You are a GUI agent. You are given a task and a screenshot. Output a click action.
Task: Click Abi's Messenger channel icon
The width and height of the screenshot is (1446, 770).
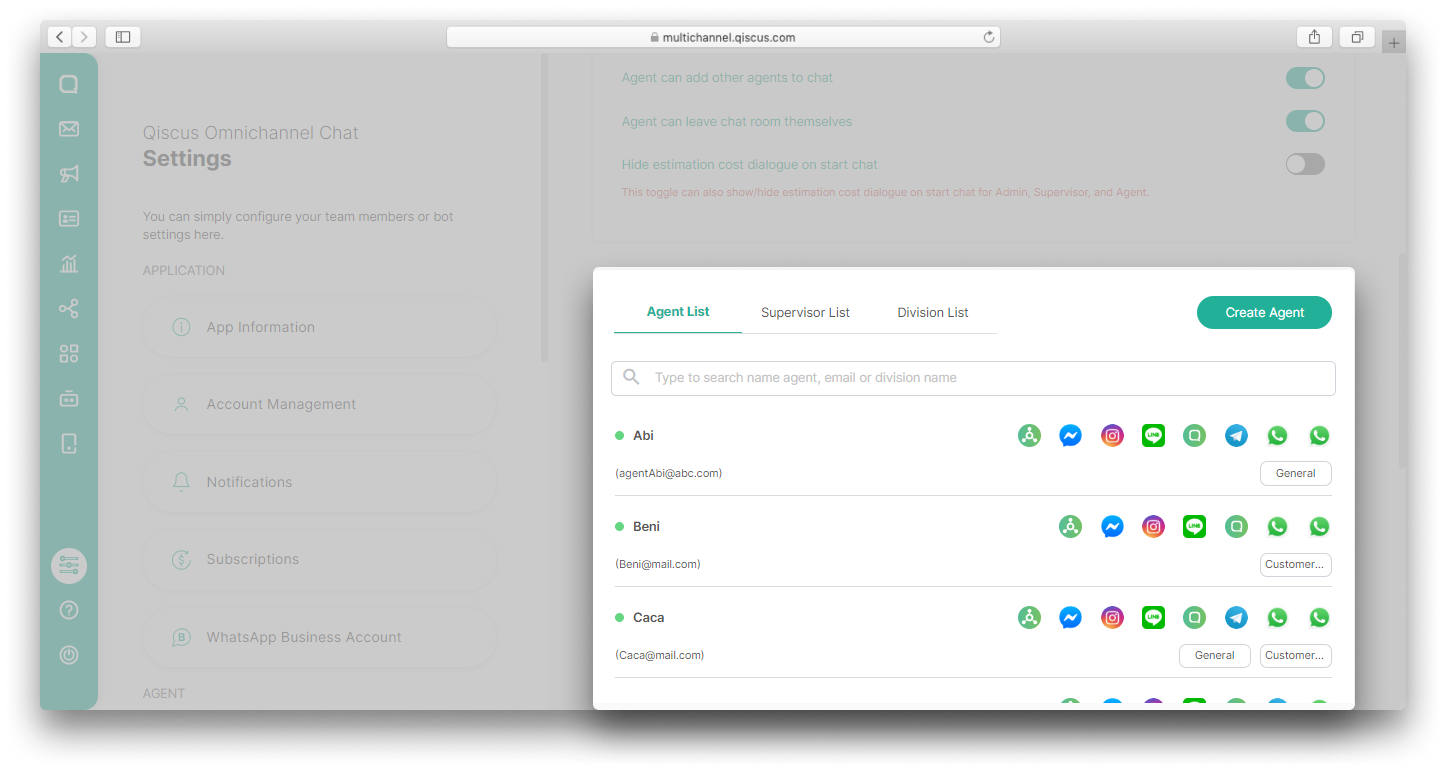point(1070,436)
